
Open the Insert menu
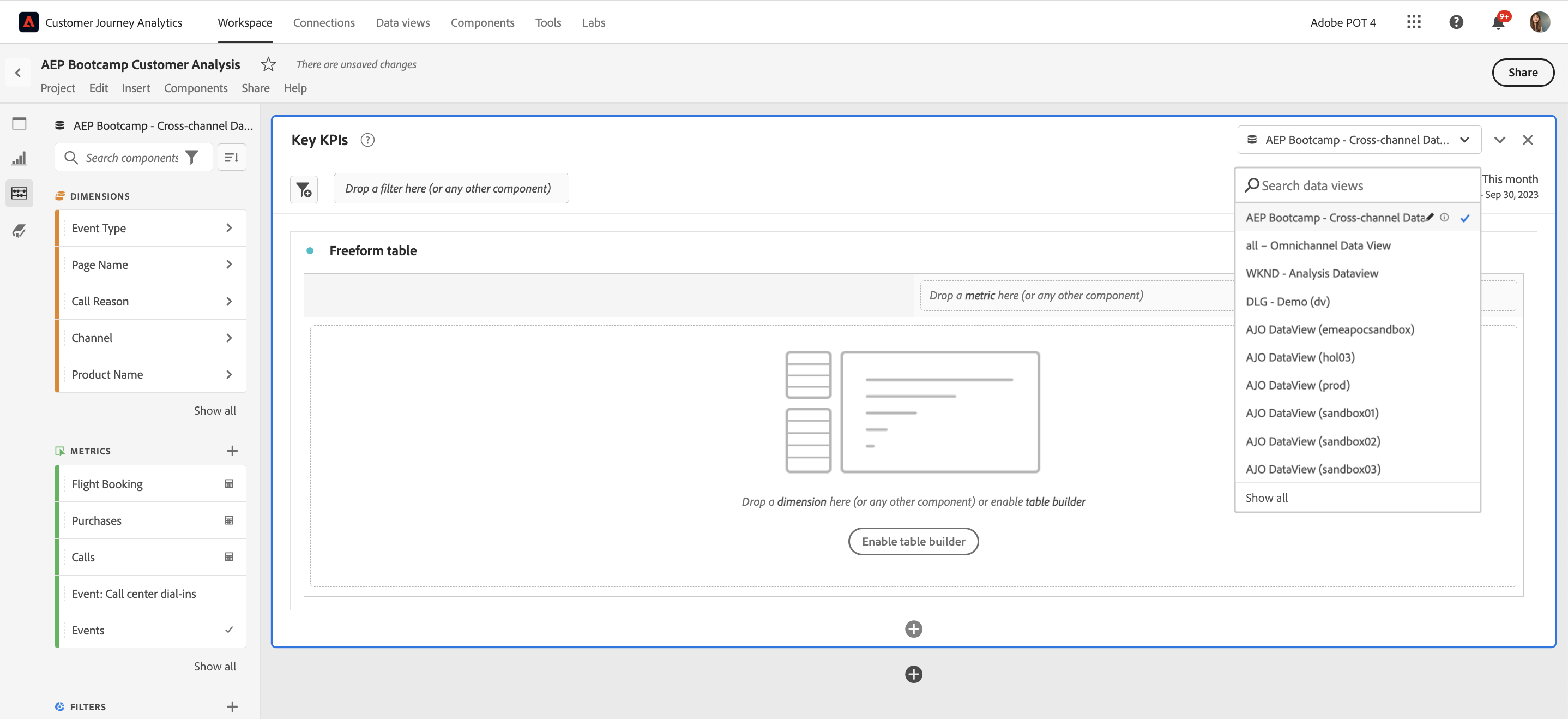click(x=136, y=88)
